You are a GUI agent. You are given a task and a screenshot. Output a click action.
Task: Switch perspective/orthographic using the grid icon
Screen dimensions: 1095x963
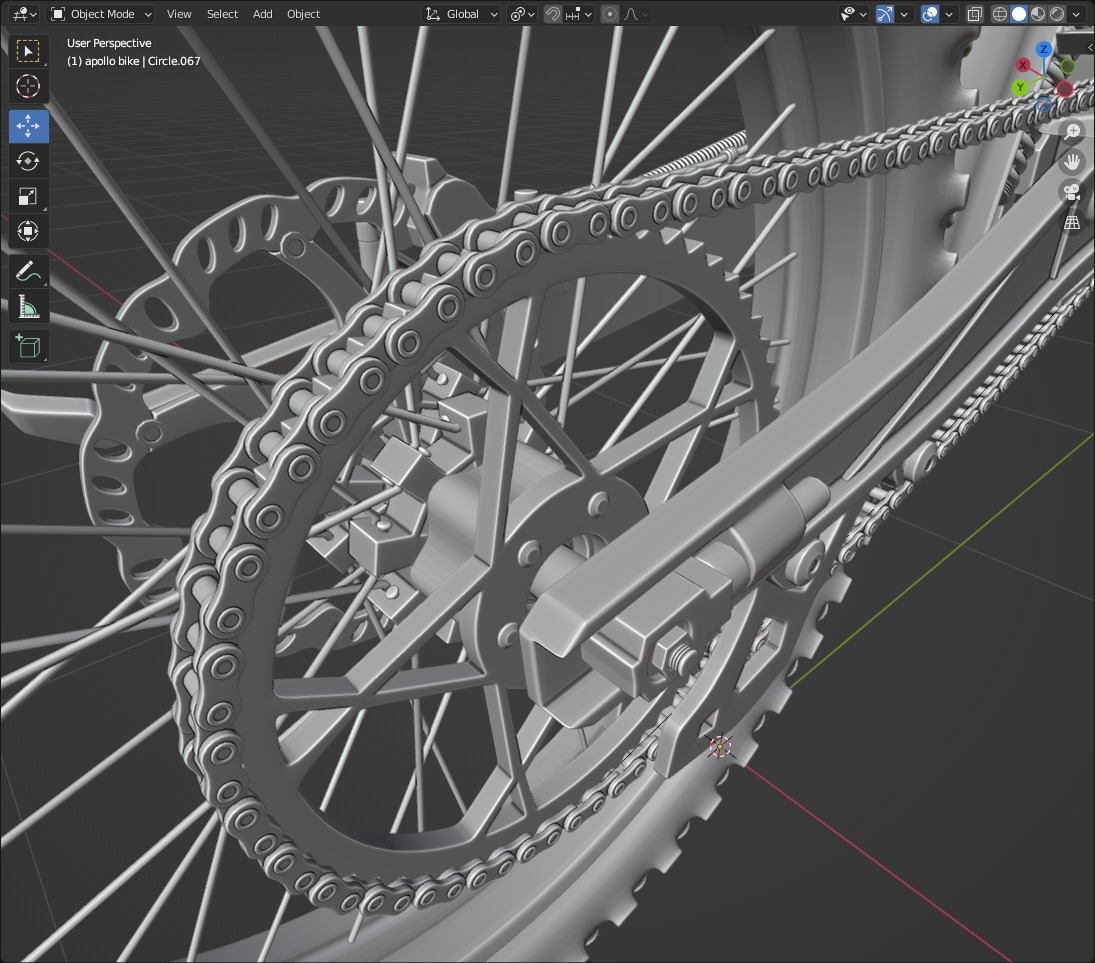click(x=1072, y=222)
